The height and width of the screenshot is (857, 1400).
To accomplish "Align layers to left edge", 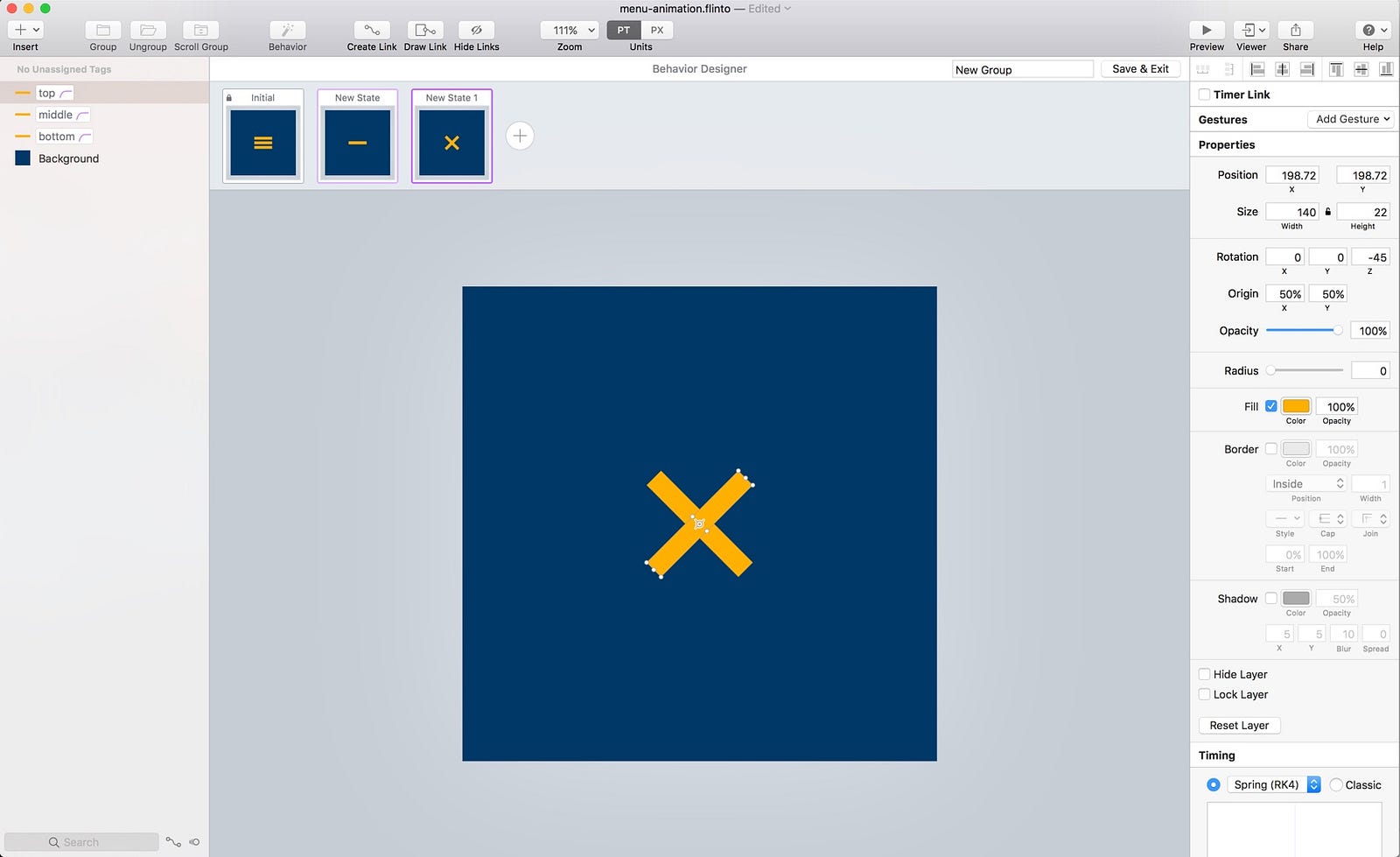I will tap(1257, 69).
